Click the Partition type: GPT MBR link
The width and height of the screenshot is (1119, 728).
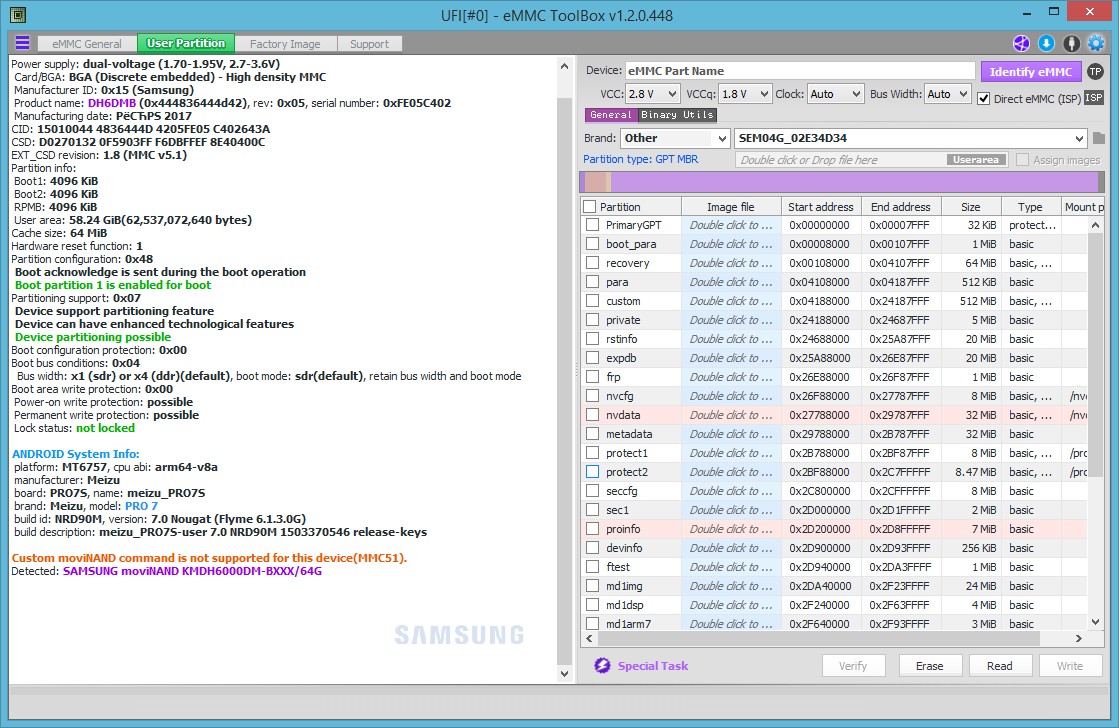[641, 159]
